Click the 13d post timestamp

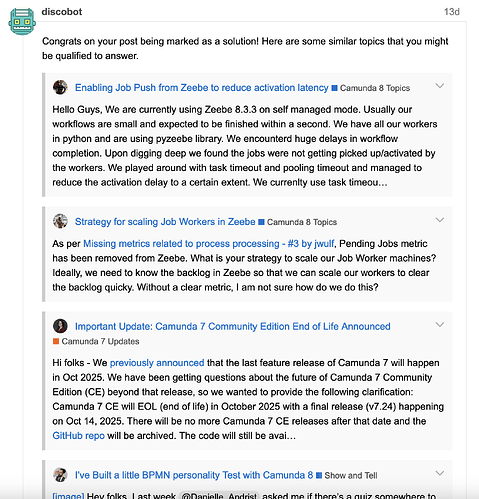[452, 12]
